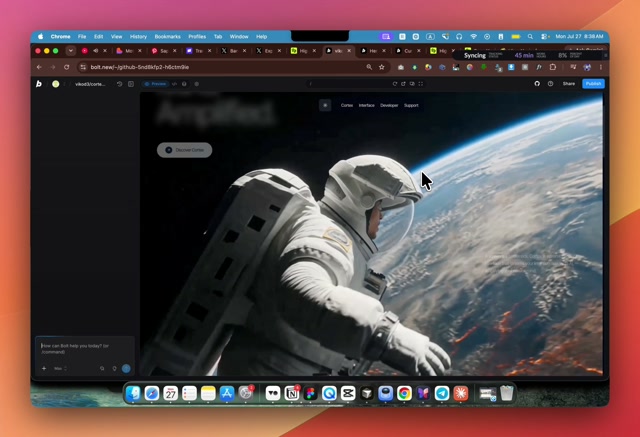
Task: Toggle preview fullscreen icon
Action: coord(421,84)
